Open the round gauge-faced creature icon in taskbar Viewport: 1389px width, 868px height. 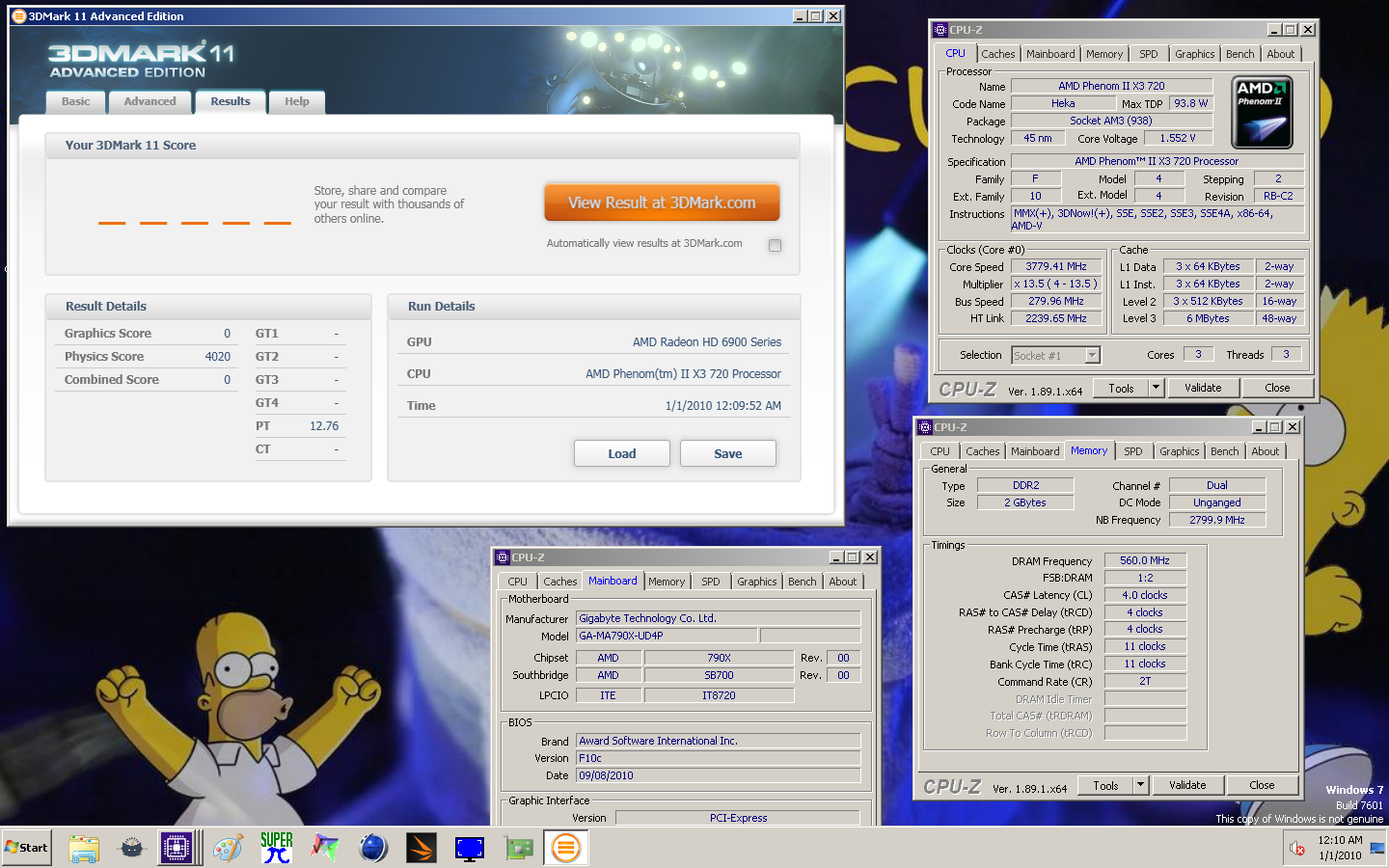(x=132, y=848)
